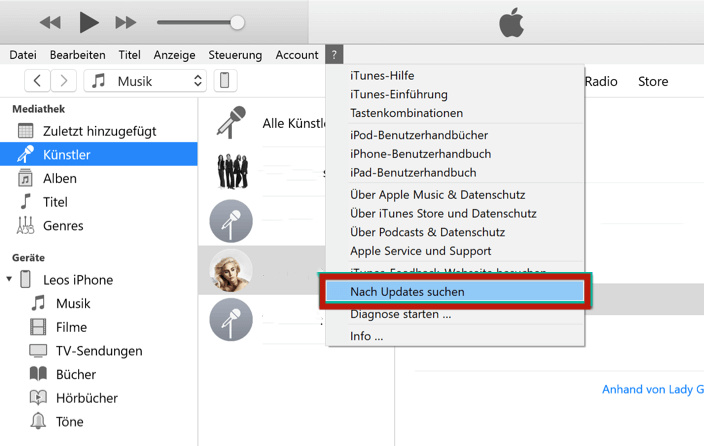This screenshot has height=446, width=704.
Task: Start playback with the play button
Action: [89, 22]
